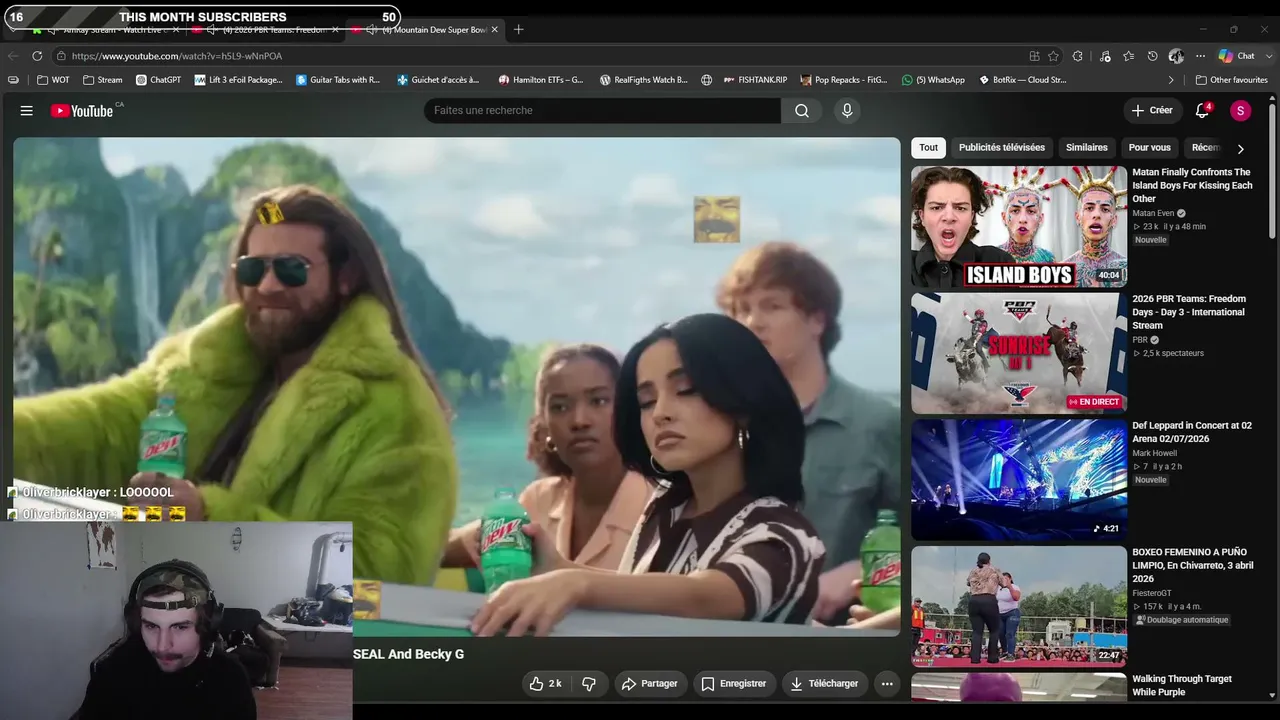Viewport: 1280px width, 720px height.
Task: Click the Partager share button
Action: [649, 684]
